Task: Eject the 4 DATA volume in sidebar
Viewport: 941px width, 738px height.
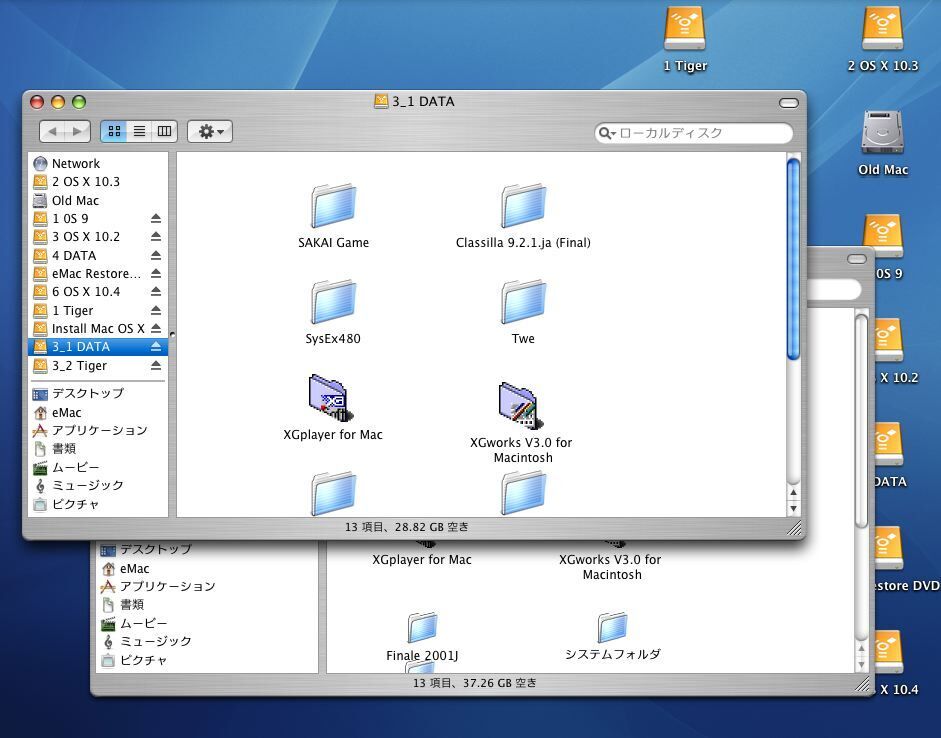Action: click(156, 255)
